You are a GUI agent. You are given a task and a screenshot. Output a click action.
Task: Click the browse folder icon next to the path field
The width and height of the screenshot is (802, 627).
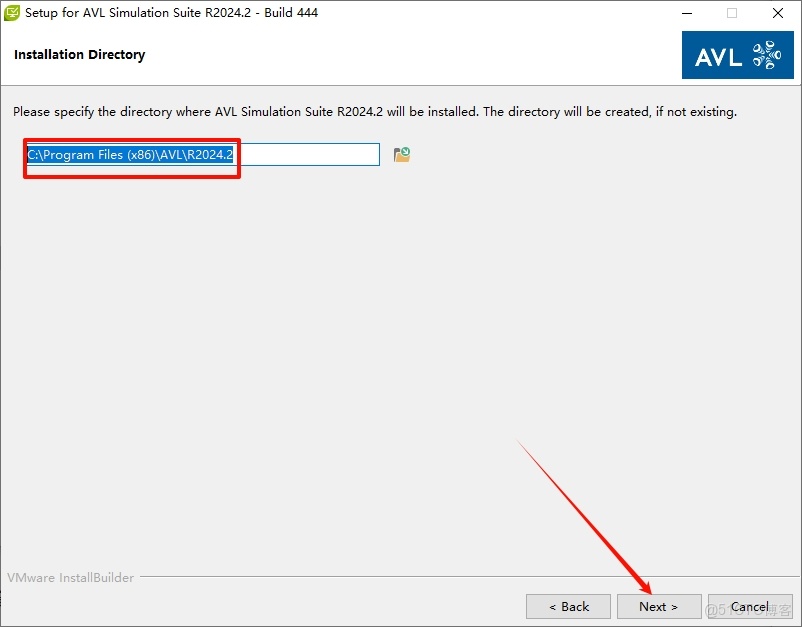pyautogui.click(x=402, y=154)
